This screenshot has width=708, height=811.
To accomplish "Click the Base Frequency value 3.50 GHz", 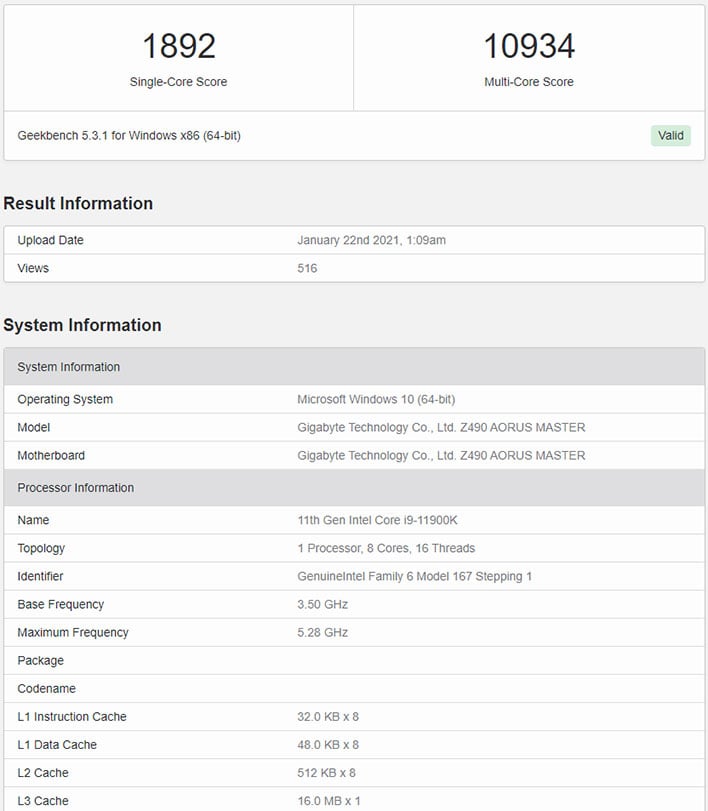I will (x=322, y=604).
